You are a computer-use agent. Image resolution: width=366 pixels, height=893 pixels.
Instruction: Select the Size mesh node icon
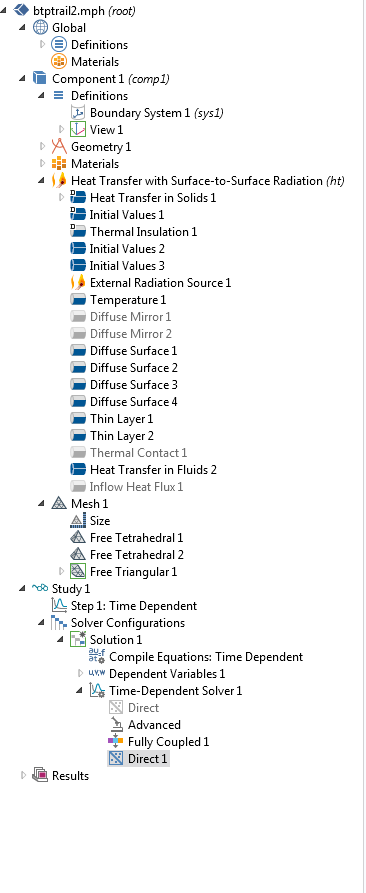(77, 521)
